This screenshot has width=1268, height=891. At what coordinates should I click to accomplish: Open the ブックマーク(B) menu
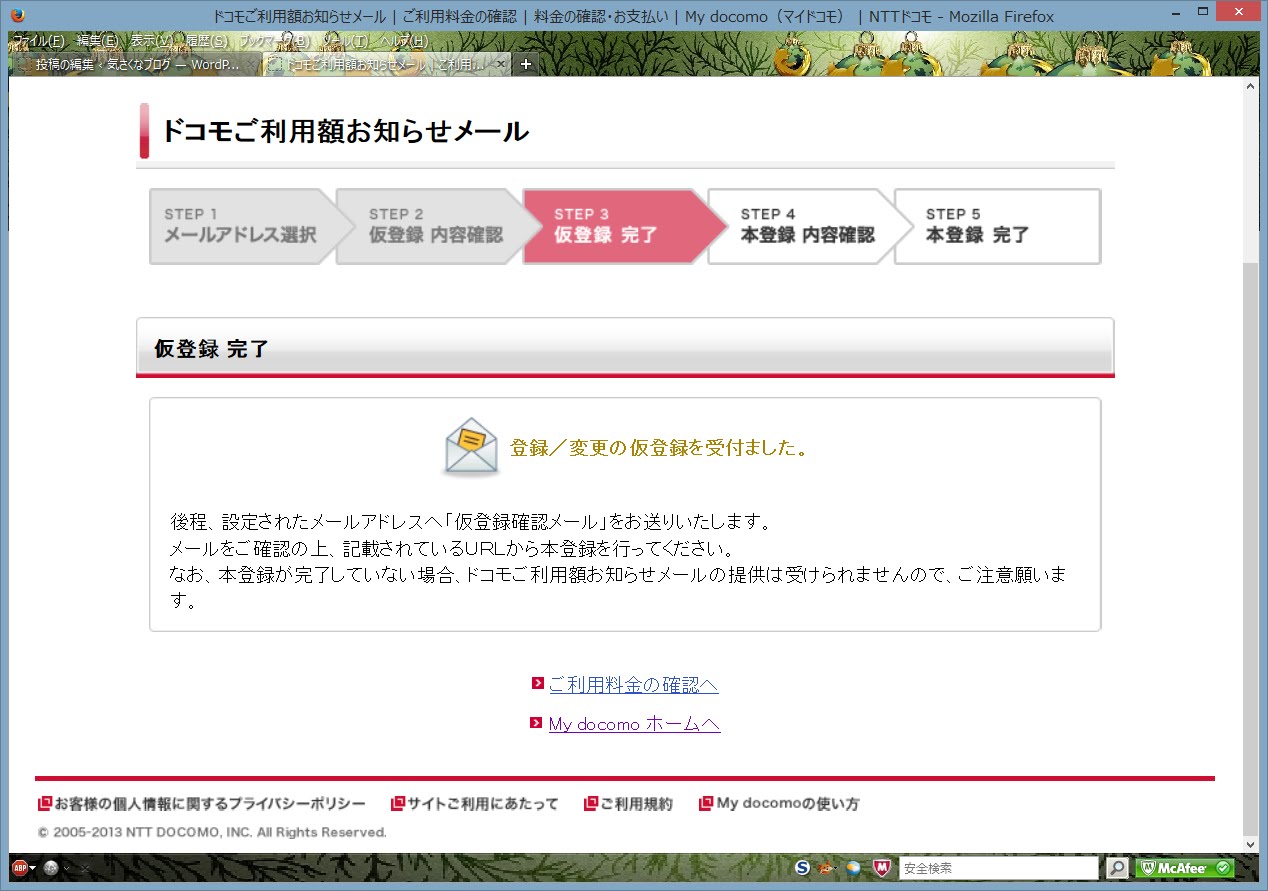[275, 41]
